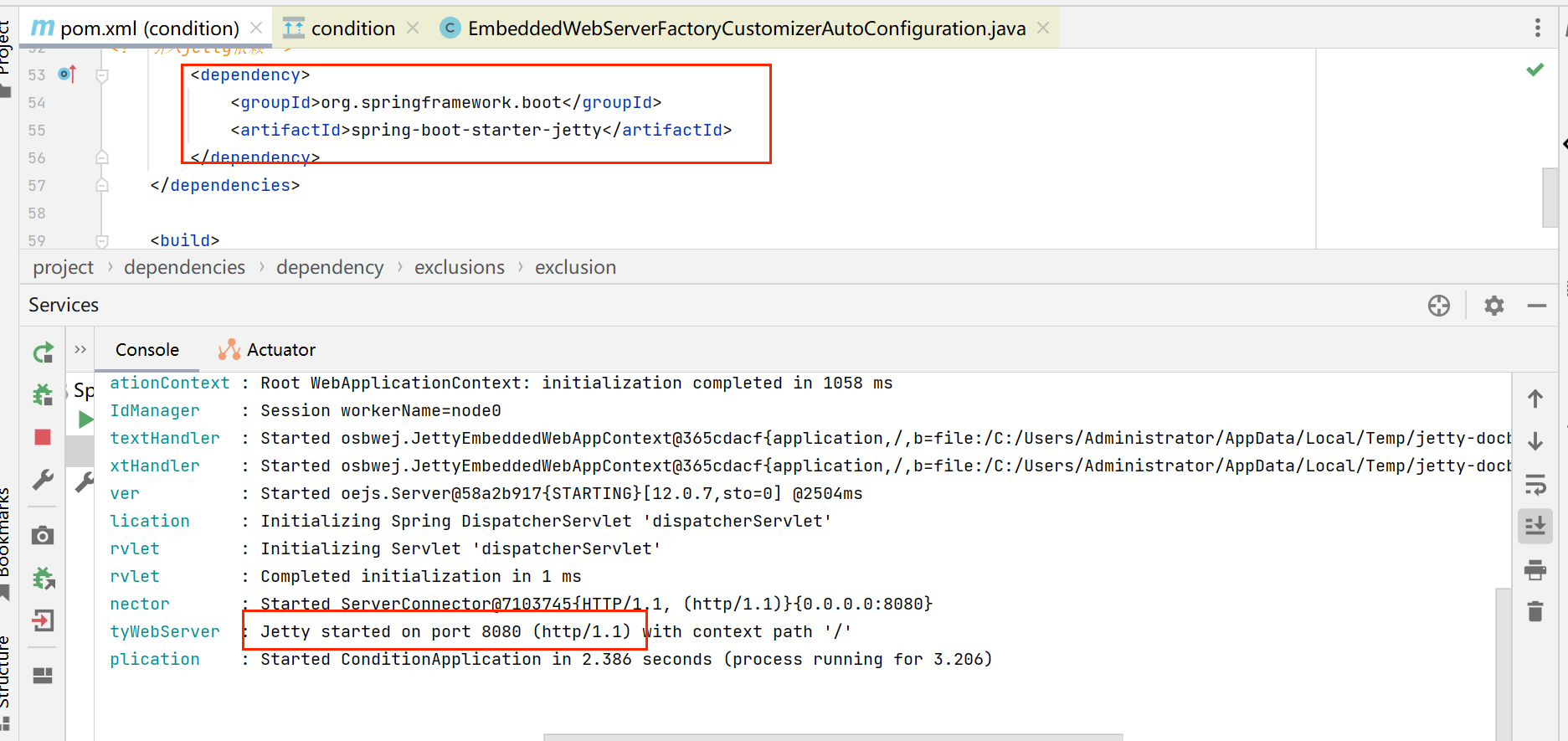Collapse the dependency block at line 53
Image resolution: width=1568 pixels, height=741 pixels.
click(102, 75)
